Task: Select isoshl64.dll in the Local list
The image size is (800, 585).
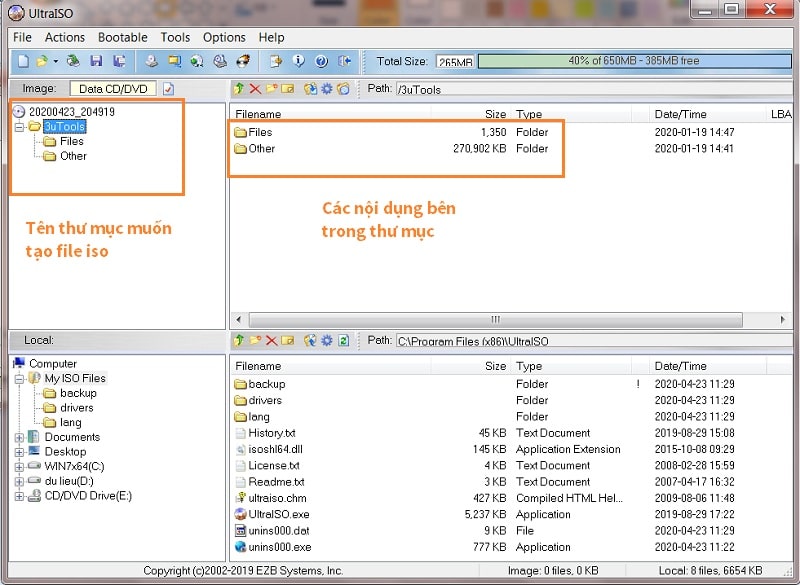Action: (275, 449)
